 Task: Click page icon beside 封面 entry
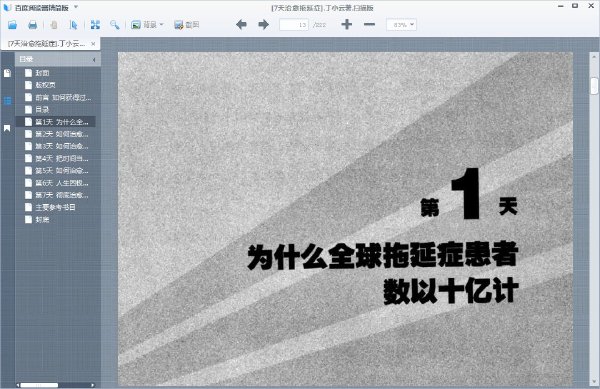coord(28,73)
